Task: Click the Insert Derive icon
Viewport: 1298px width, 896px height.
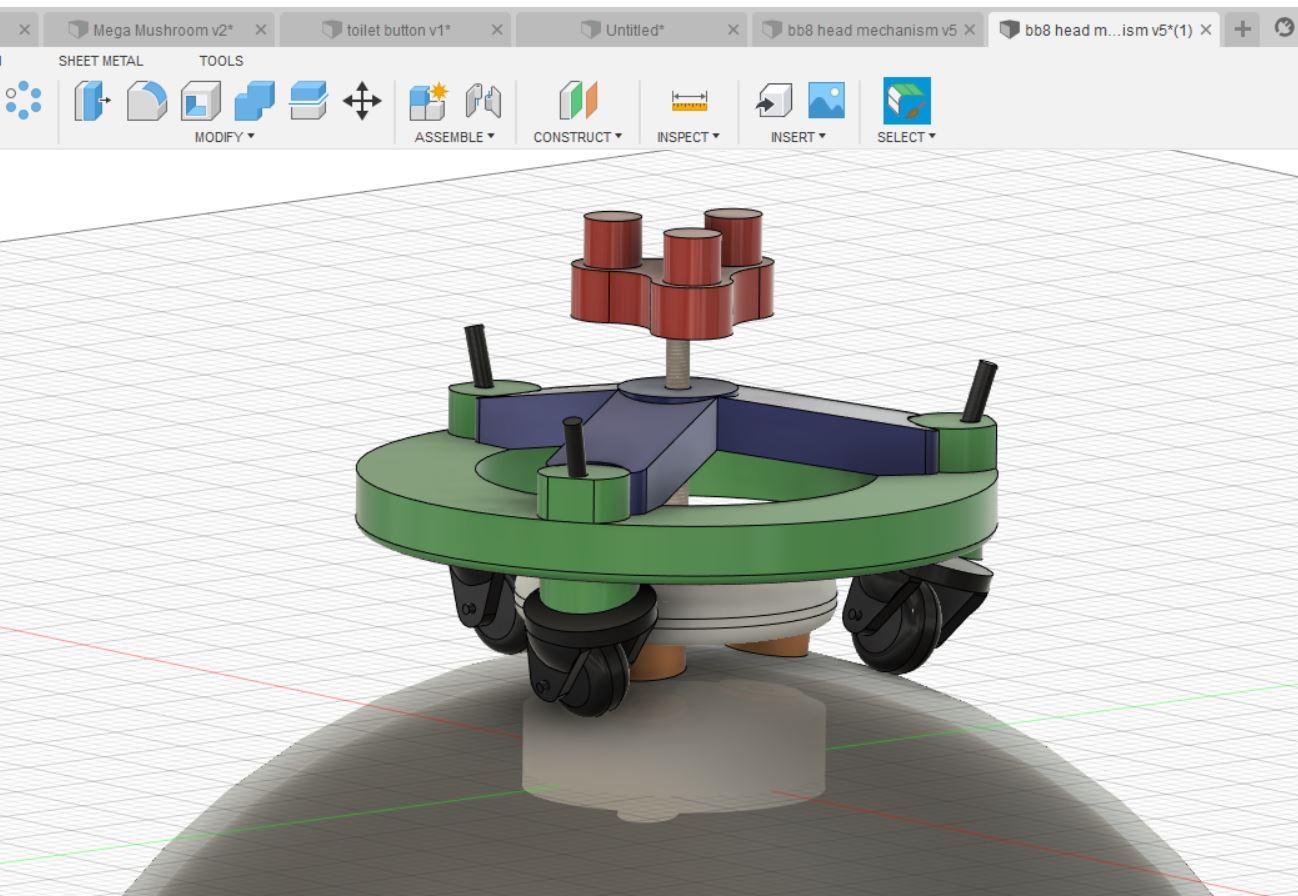Action: coord(772,102)
